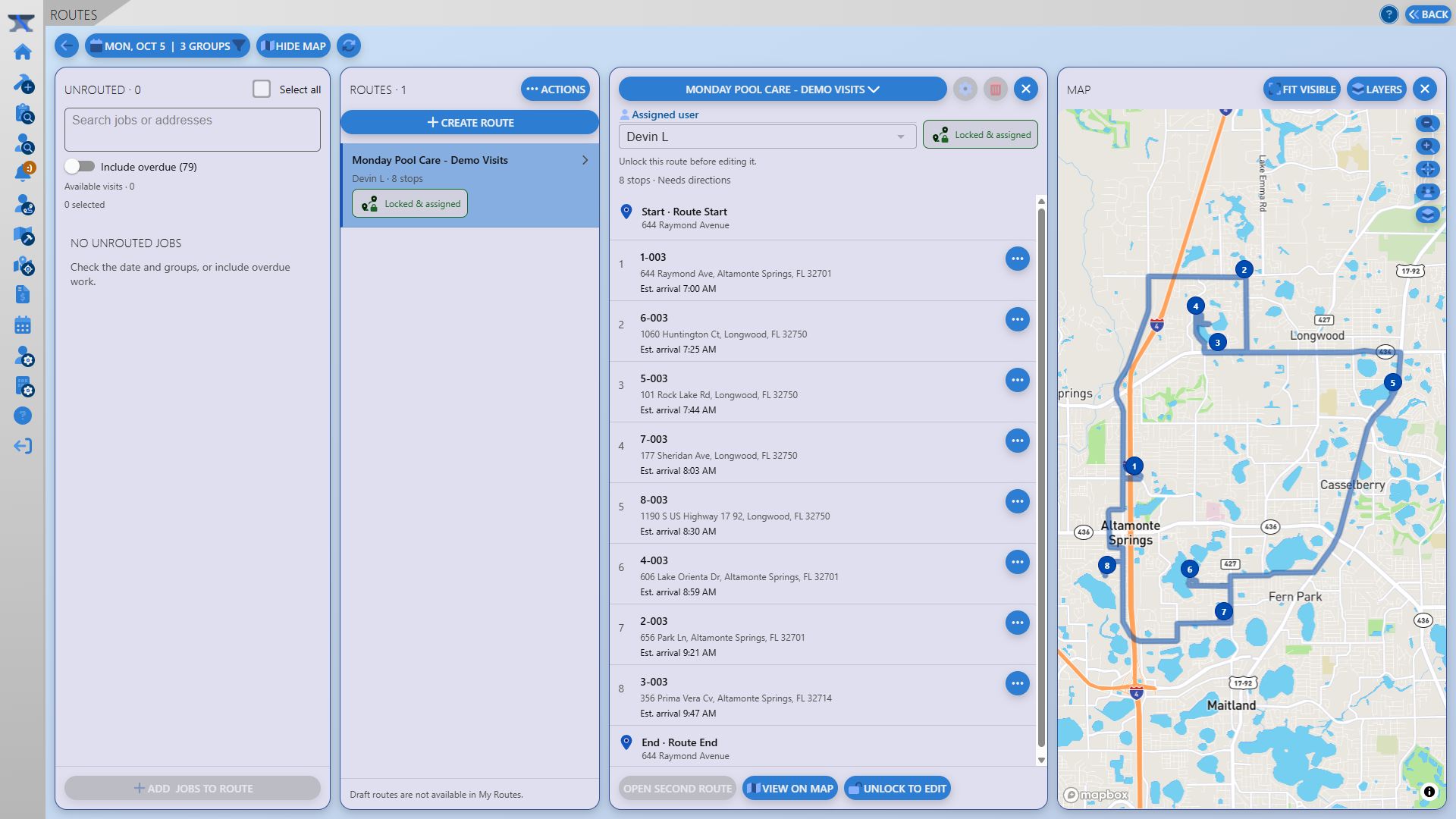Click the map zoom out icon

[1427, 124]
